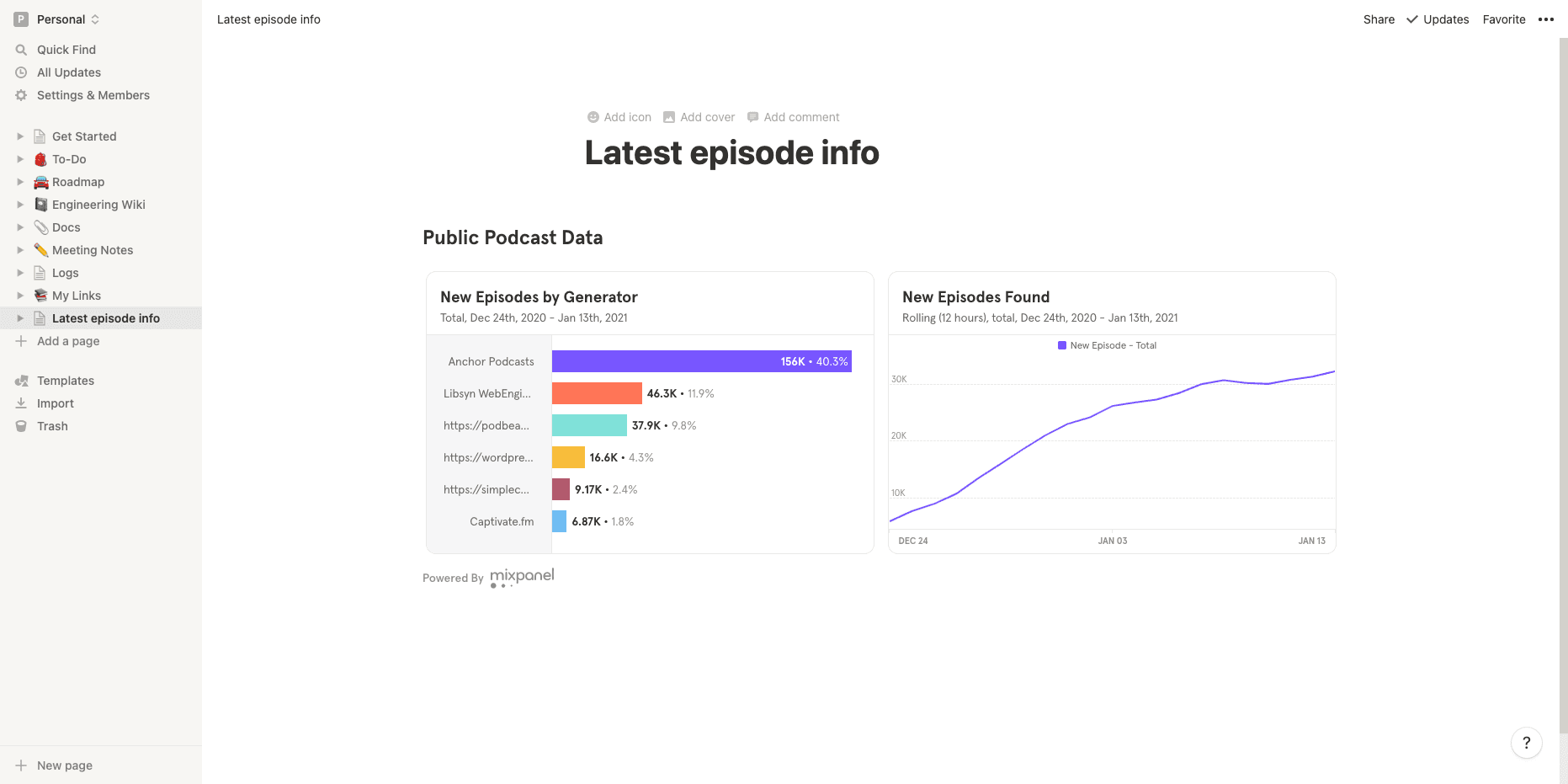Click the Quick Find search icon

pyautogui.click(x=21, y=50)
